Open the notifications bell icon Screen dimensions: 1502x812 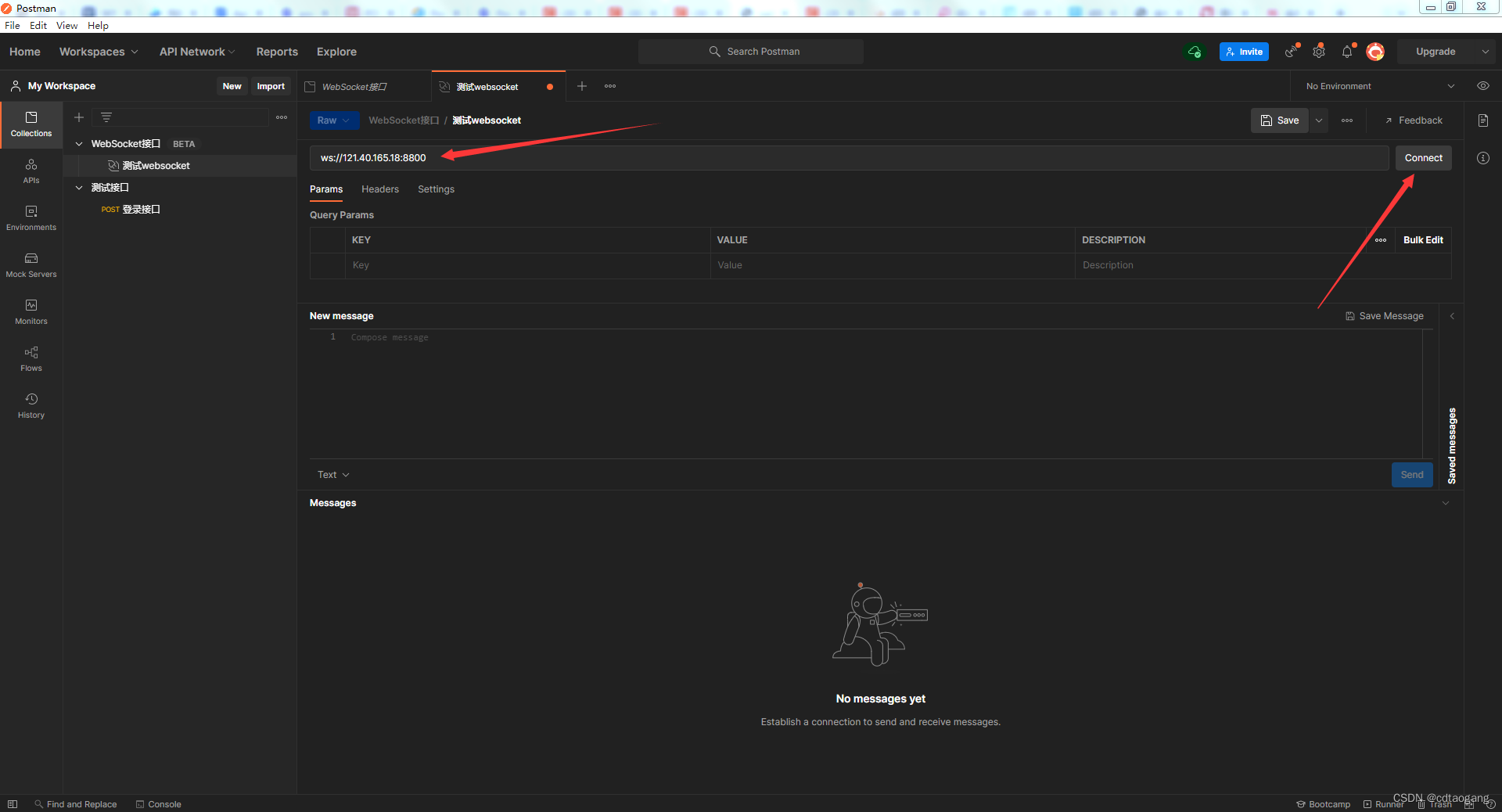tap(1347, 52)
